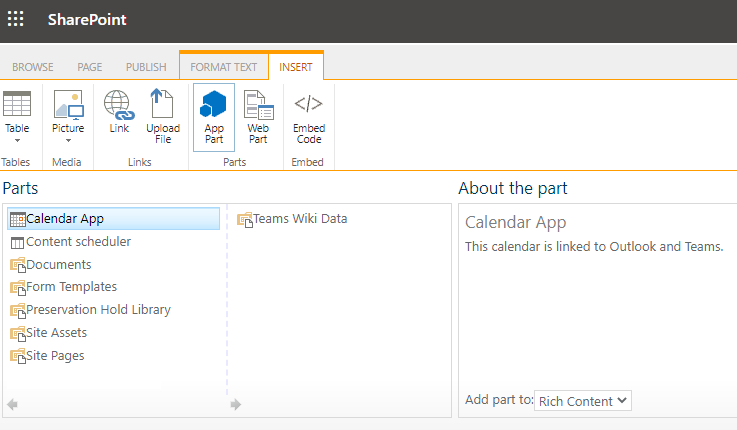The width and height of the screenshot is (737, 430).
Task: Switch to the BROWSE tab
Action: (32, 67)
